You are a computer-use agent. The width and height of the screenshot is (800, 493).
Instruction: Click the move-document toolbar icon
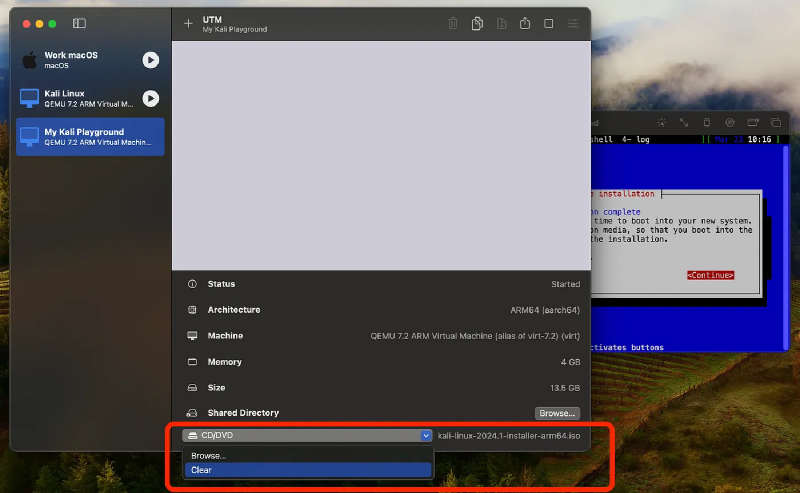tap(501, 24)
